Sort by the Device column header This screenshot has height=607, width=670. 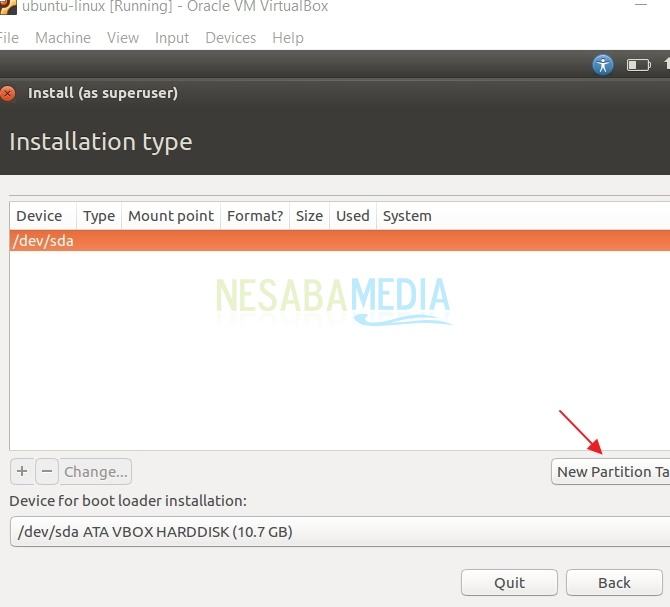pyautogui.click(x=43, y=216)
